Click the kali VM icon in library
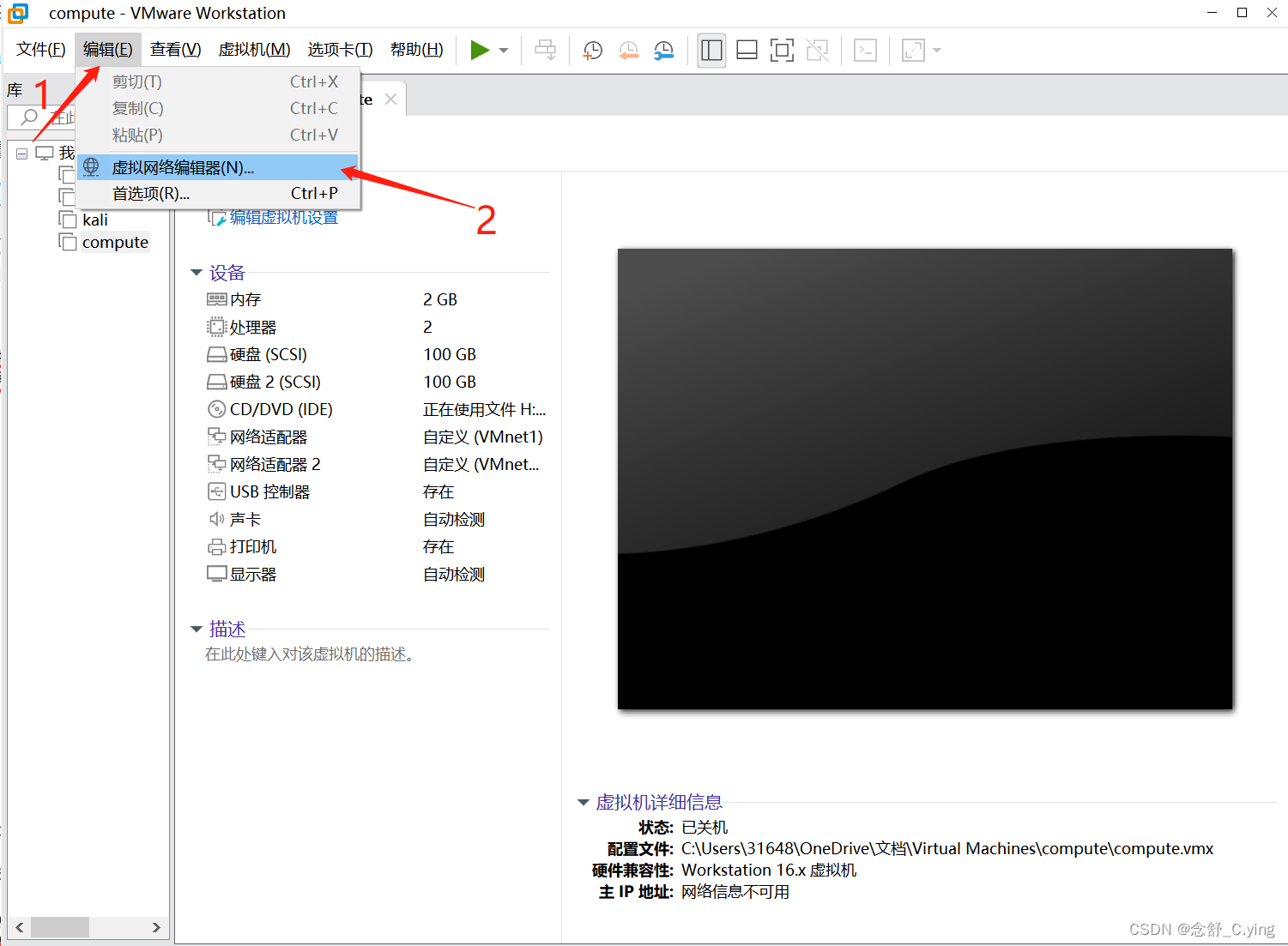Screen dimensions: 1288x946 (68, 220)
